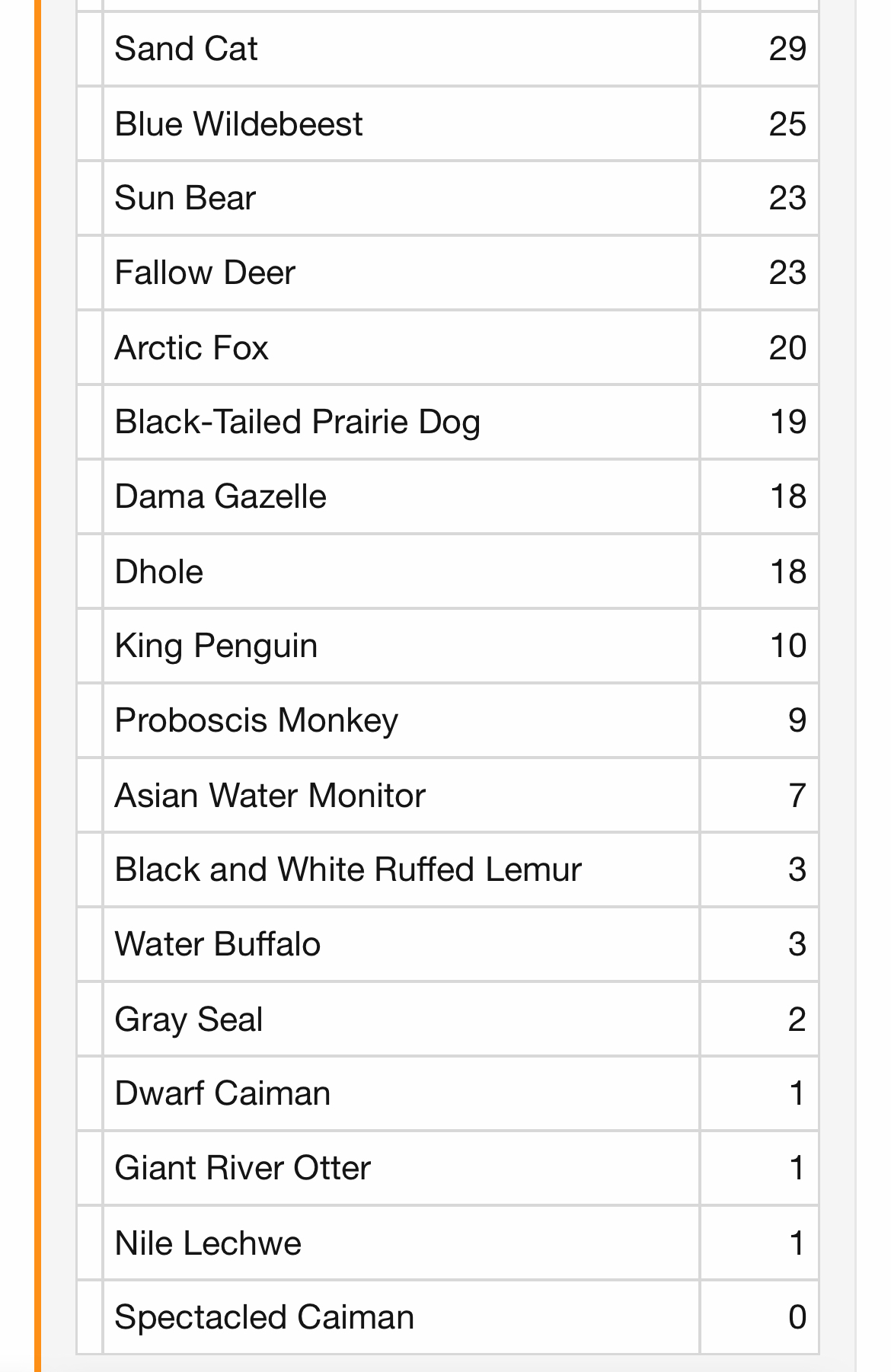Viewport: 891px width, 1372px height.
Task: Select the Dama Gazelle row
Action: 448,496
